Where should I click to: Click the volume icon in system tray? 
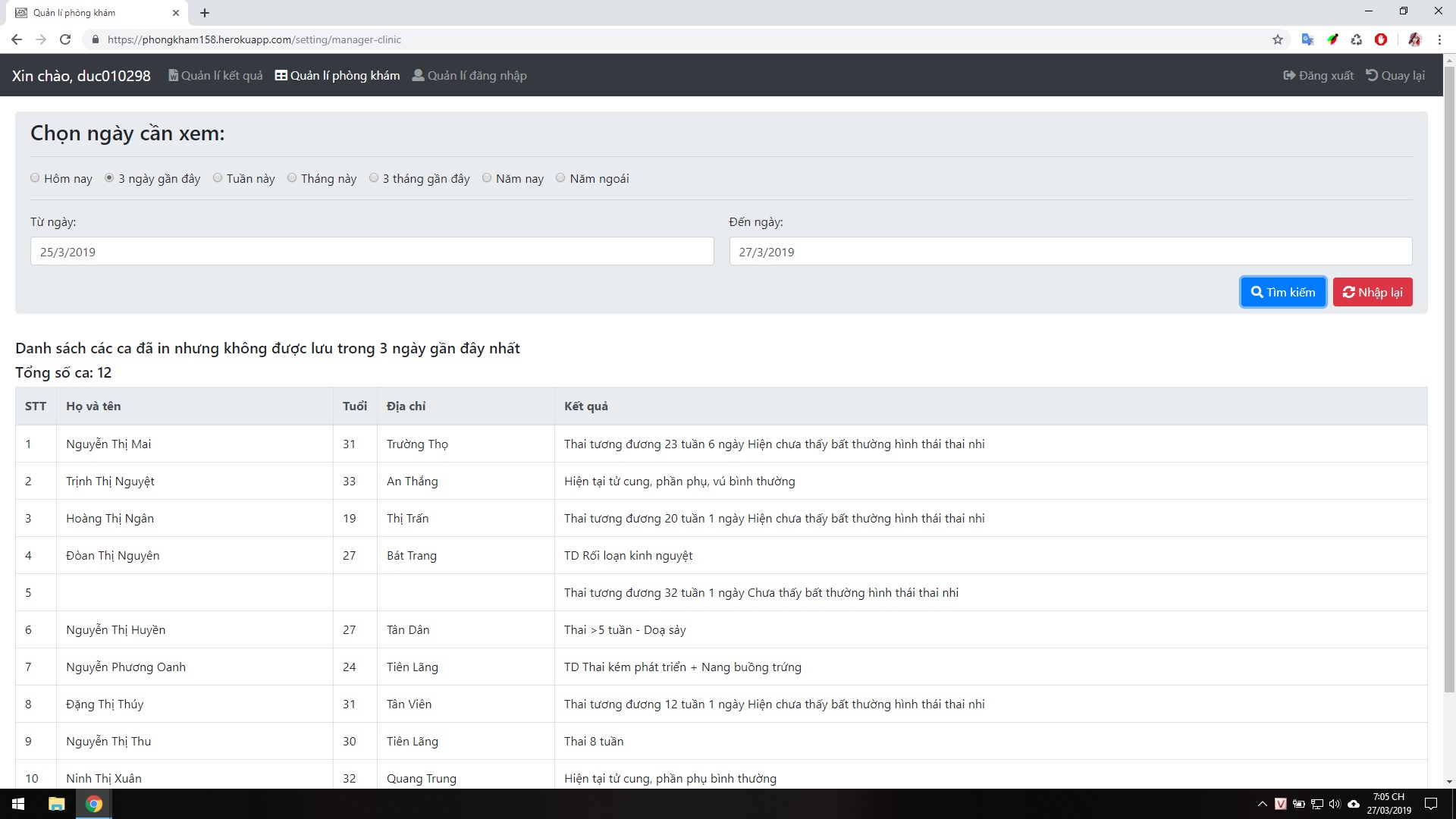(x=1335, y=804)
